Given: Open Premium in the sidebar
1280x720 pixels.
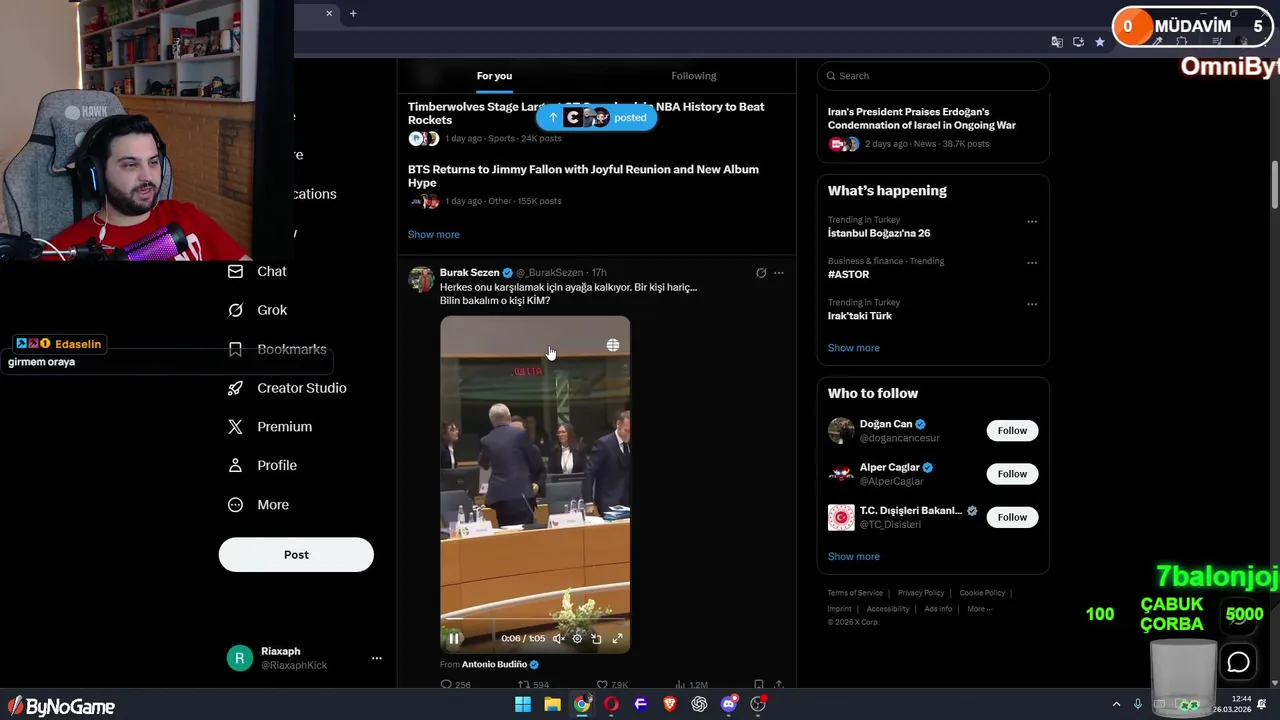Looking at the screenshot, I should (x=270, y=426).
